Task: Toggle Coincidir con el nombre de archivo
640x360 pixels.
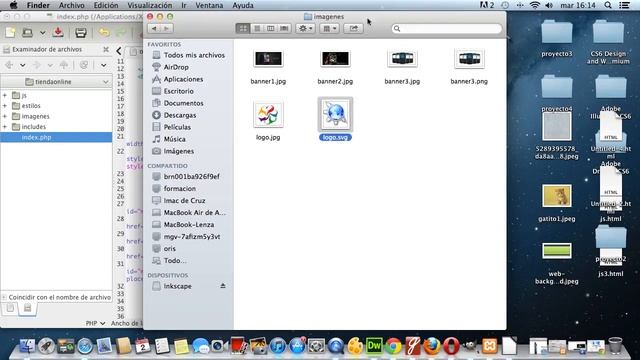Action: [x=4, y=298]
